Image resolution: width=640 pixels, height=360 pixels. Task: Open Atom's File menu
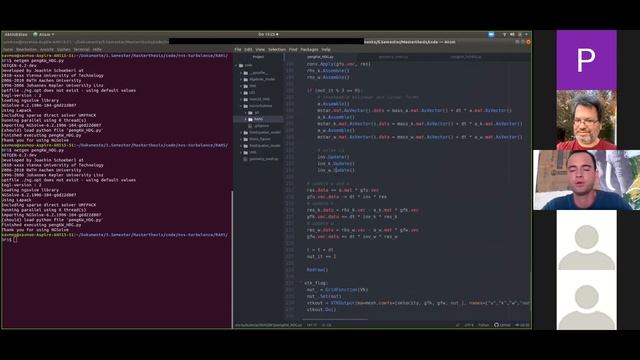coord(238,49)
